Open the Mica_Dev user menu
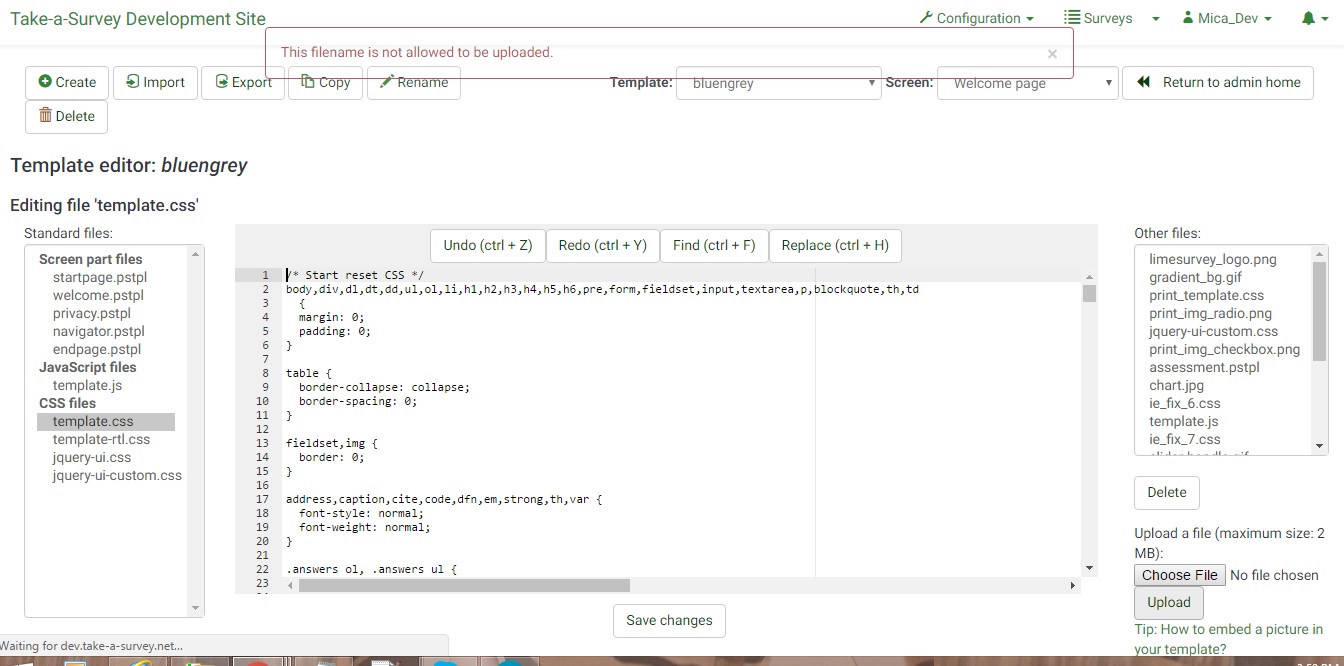The height and width of the screenshot is (666, 1344). 1227,18
